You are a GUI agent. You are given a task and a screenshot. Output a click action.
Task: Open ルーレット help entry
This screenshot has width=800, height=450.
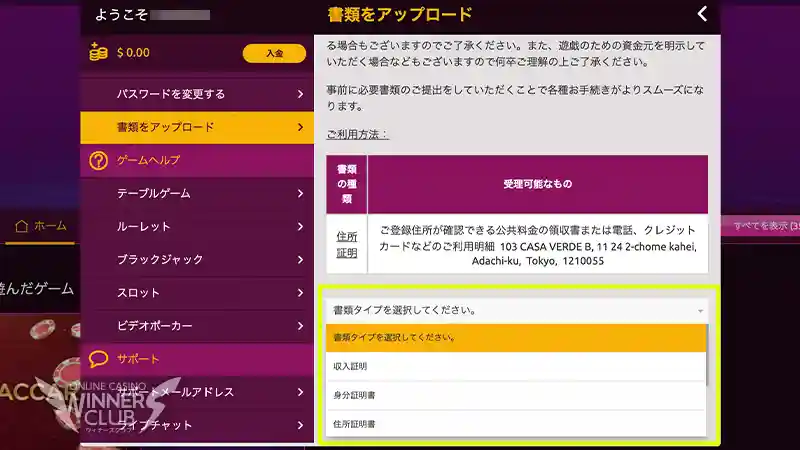197,227
